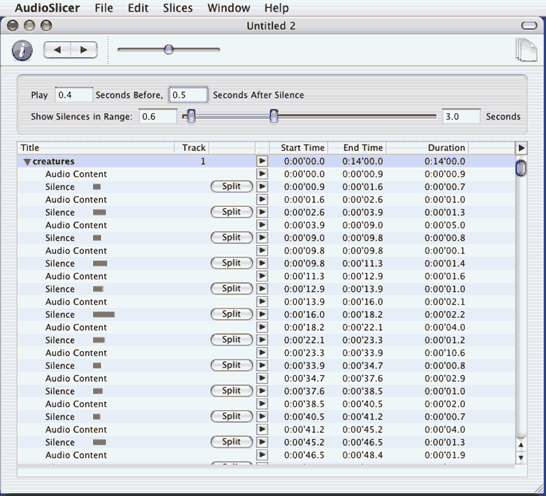Open the AudioSlicer application menu

(47, 8)
